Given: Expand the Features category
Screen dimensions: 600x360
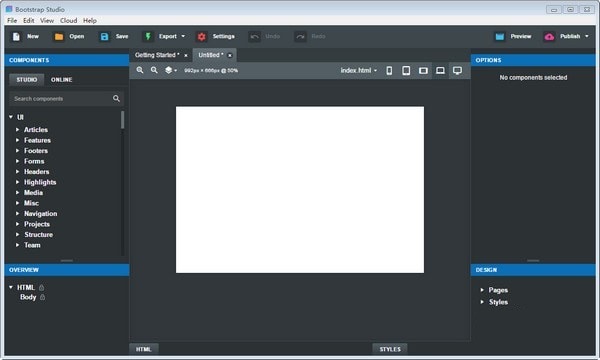Looking at the screenshot, I should [x=17, y=140].
